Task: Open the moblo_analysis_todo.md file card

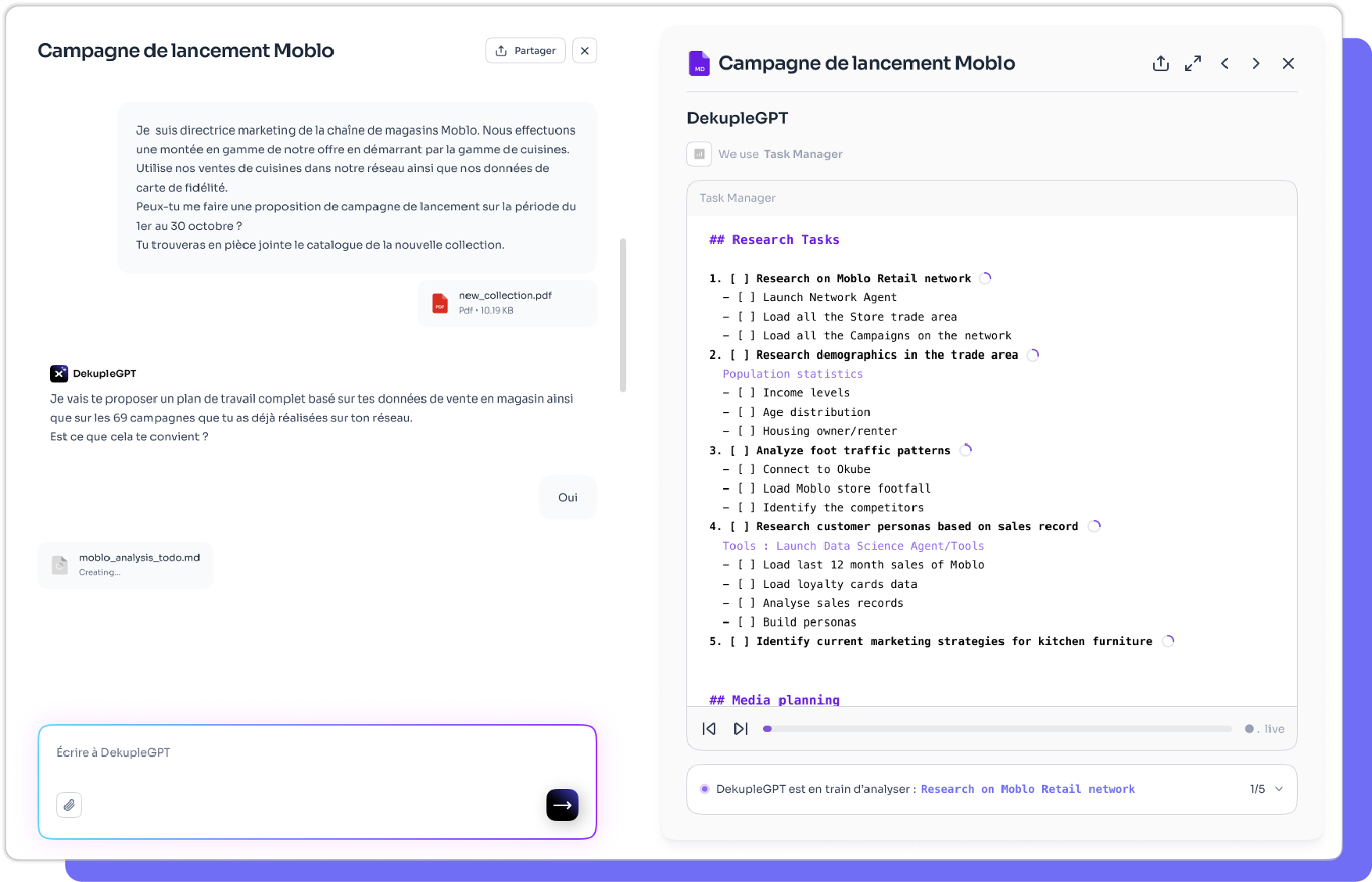Action: coord(125,565)
